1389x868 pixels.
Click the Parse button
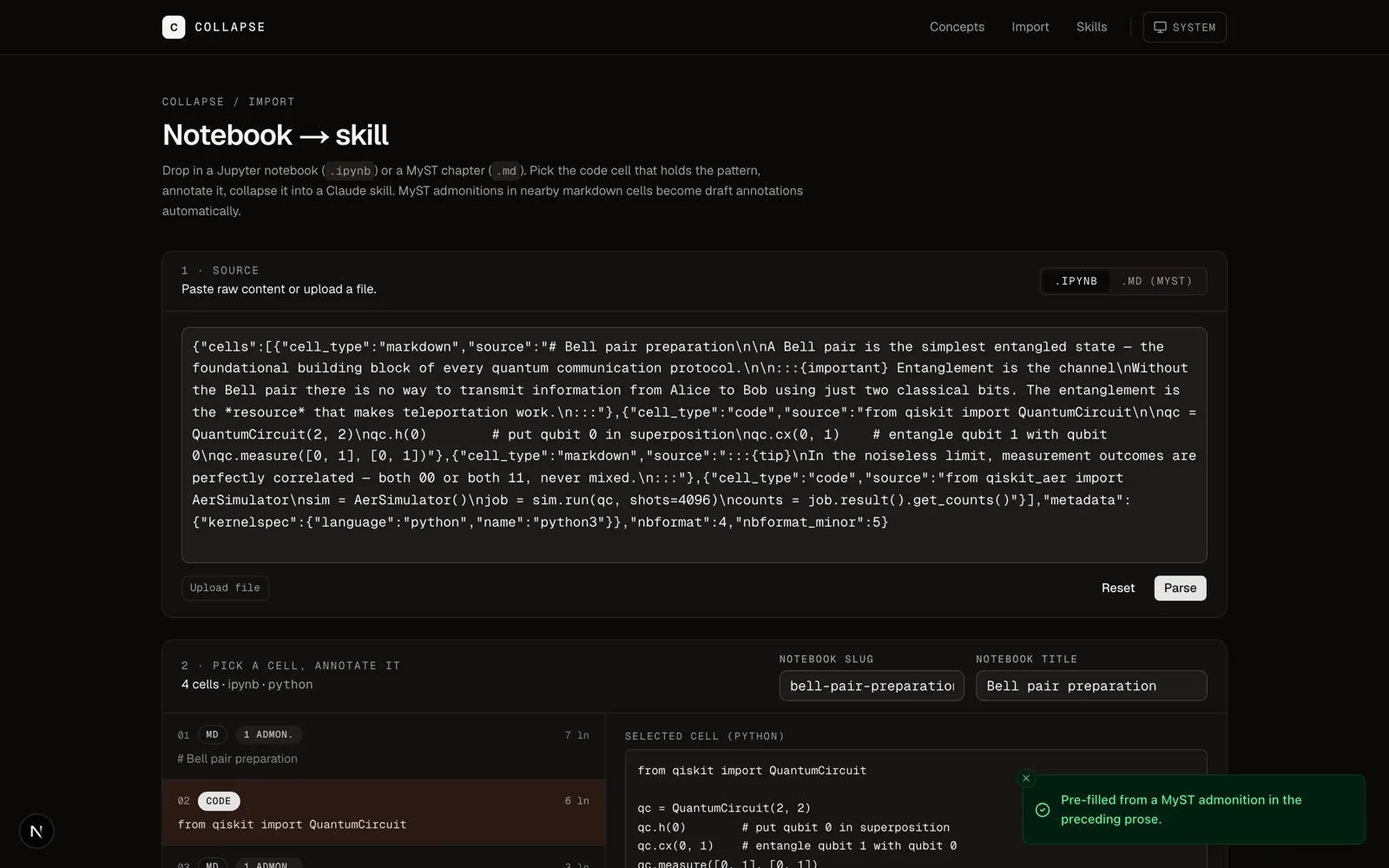[x=1180, y=588]
